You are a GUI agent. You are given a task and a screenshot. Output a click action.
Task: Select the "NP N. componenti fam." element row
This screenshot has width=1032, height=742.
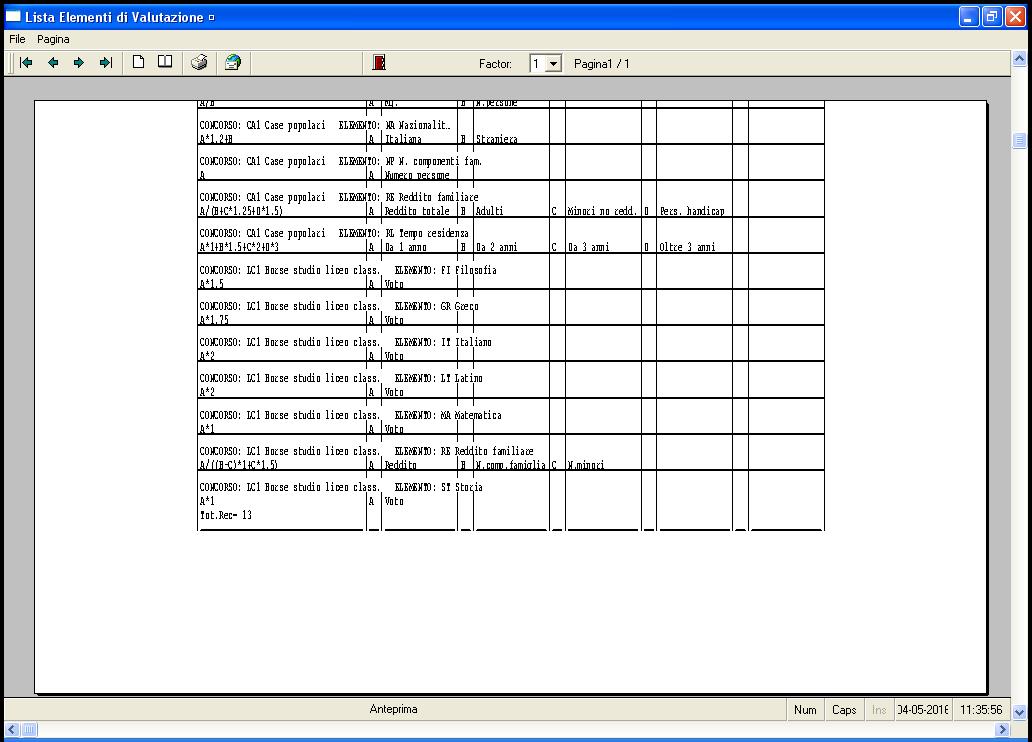coord(511,161)
